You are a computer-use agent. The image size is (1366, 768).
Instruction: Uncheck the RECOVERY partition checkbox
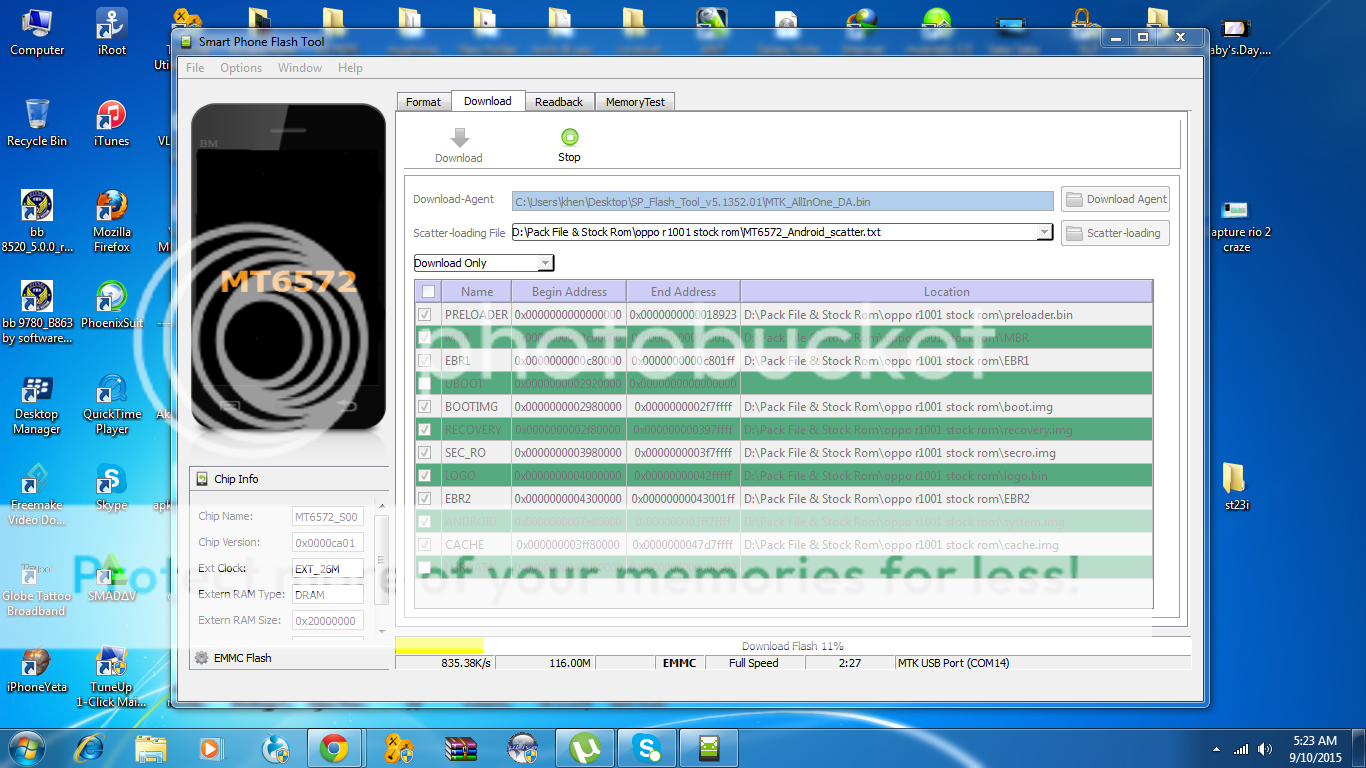point(425,430)
